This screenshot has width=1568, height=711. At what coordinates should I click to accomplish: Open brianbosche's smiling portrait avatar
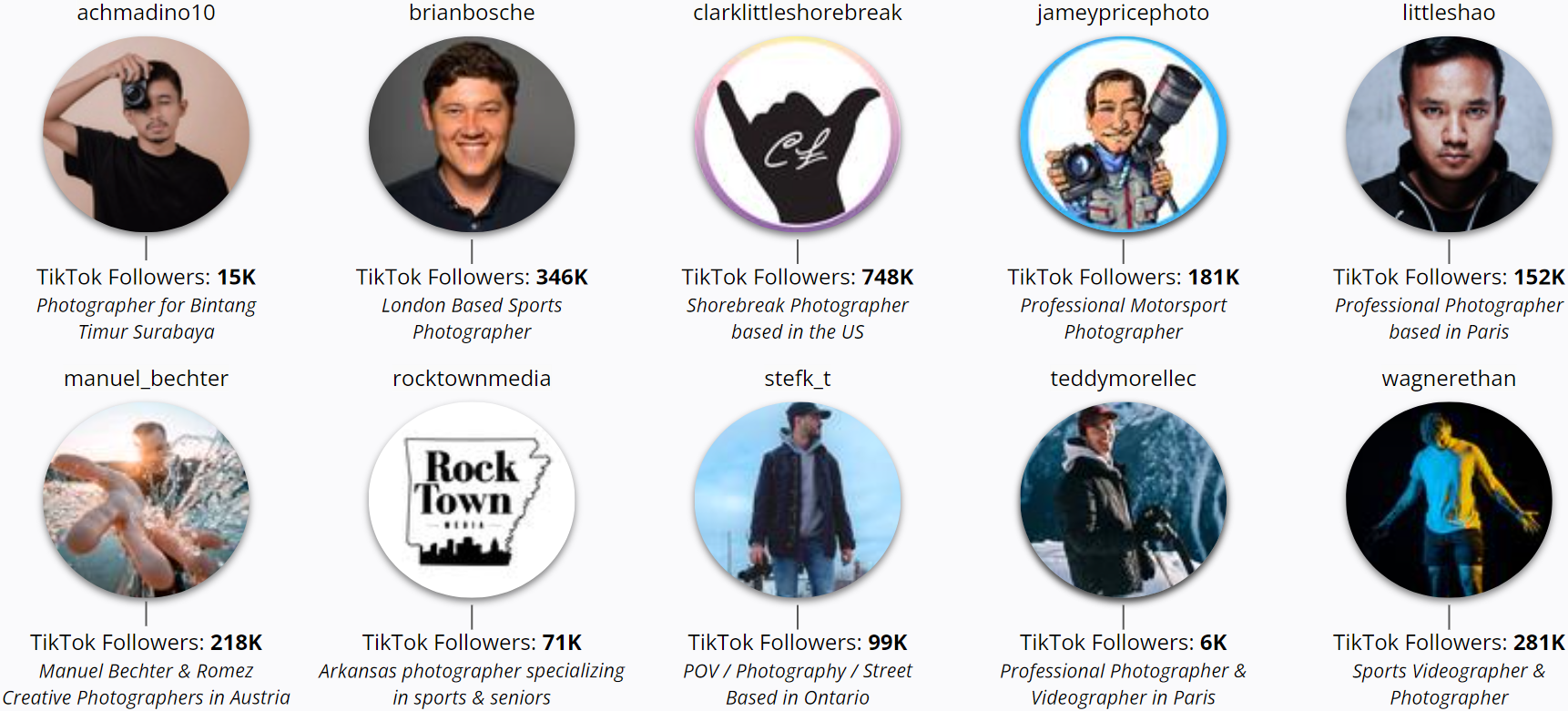click(472, 135)
